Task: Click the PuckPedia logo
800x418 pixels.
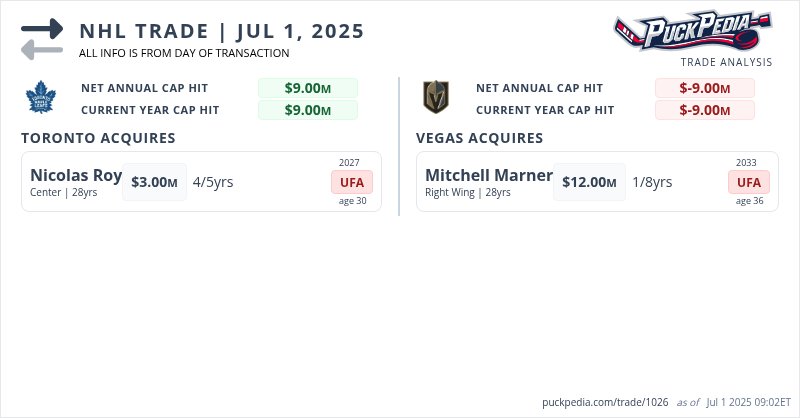Action: (692, 30)
